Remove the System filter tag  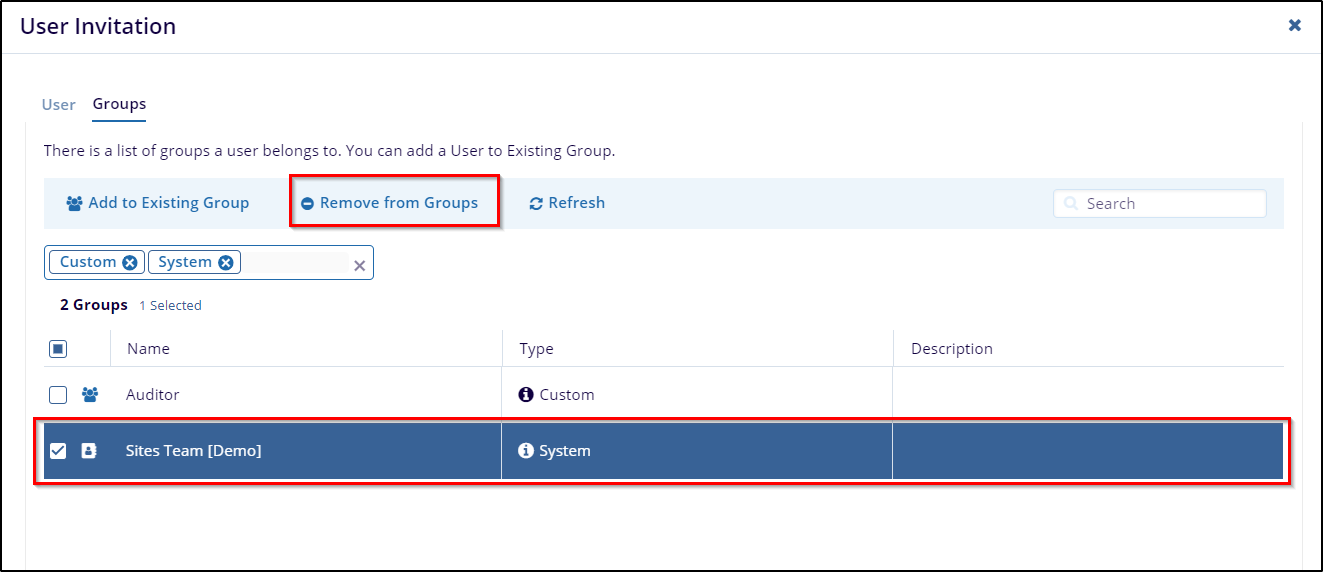point(226,262)
